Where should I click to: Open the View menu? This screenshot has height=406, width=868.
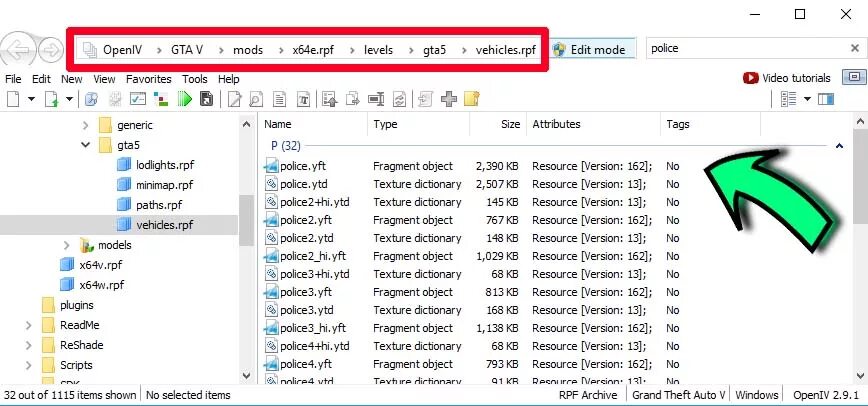point(104,79)
